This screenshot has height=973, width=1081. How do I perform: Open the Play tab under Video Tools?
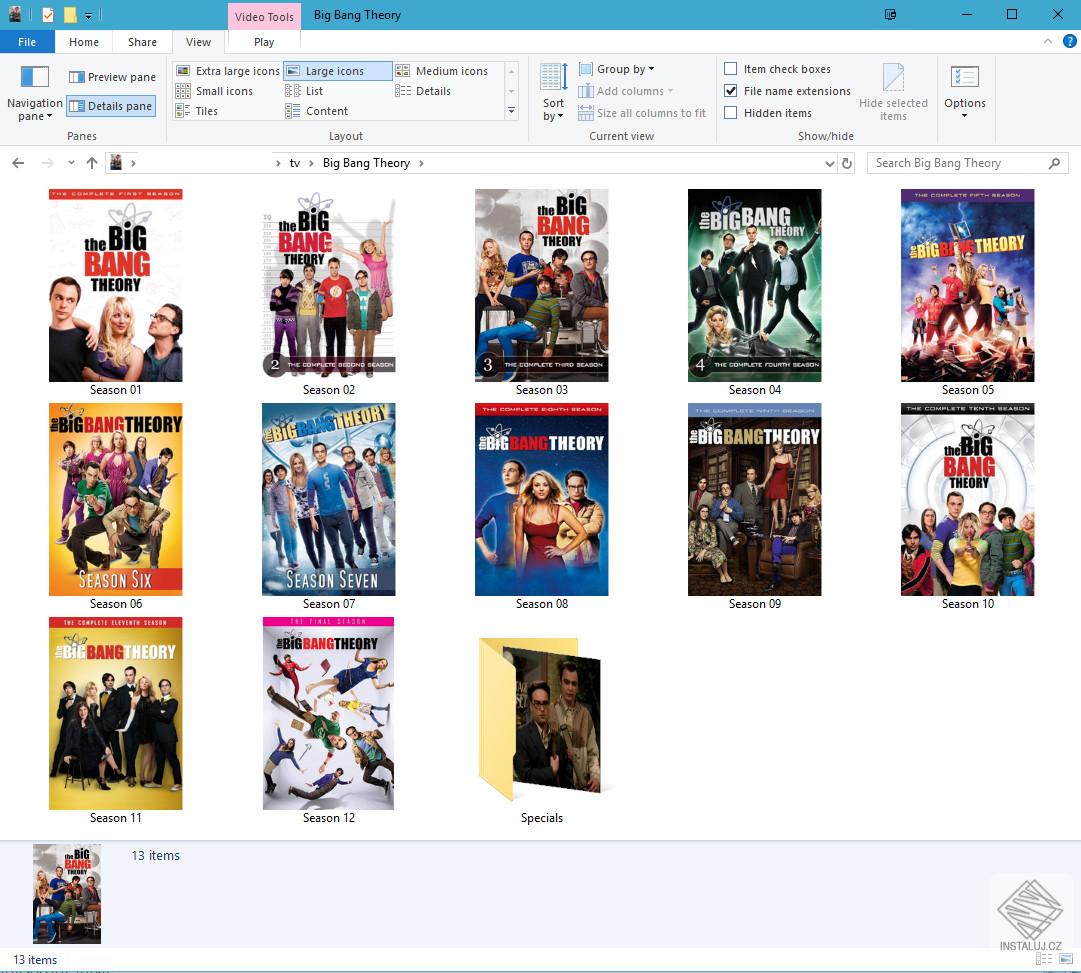(x=263, y=42)
